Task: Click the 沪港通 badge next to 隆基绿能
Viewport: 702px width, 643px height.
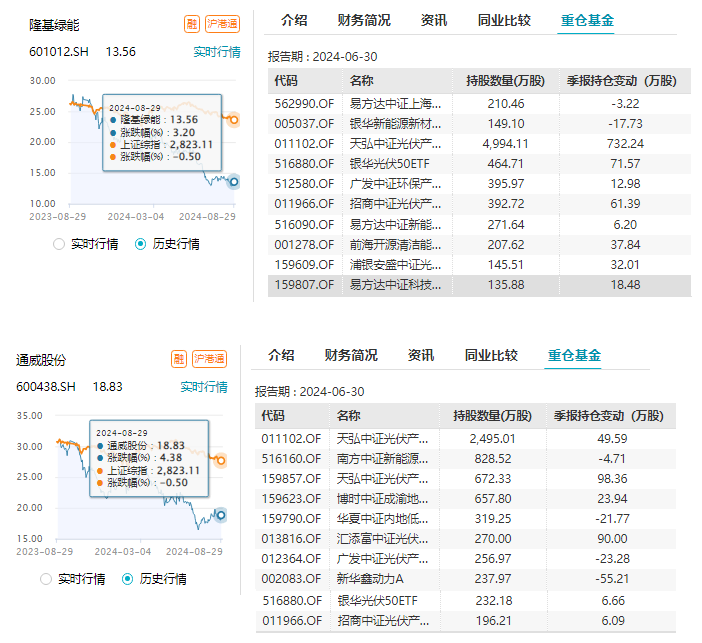Action: [x=223, y=24]
